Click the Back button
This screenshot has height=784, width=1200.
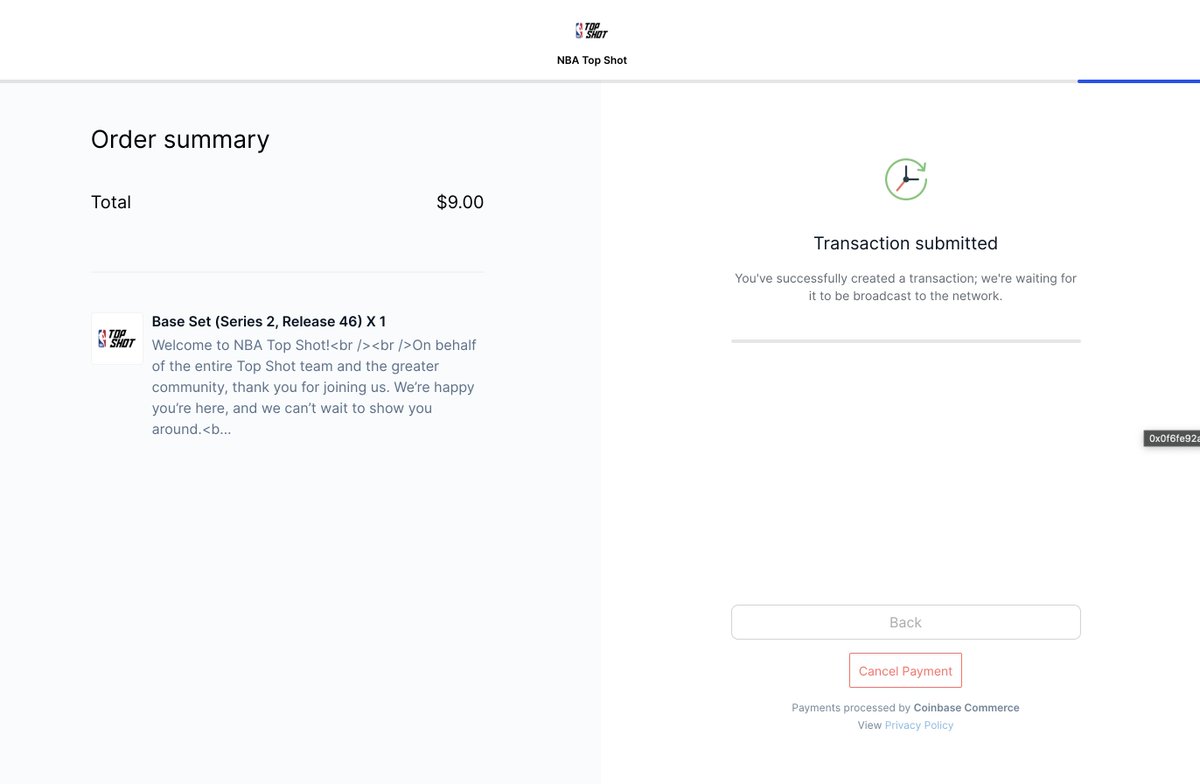pos(906,622)
